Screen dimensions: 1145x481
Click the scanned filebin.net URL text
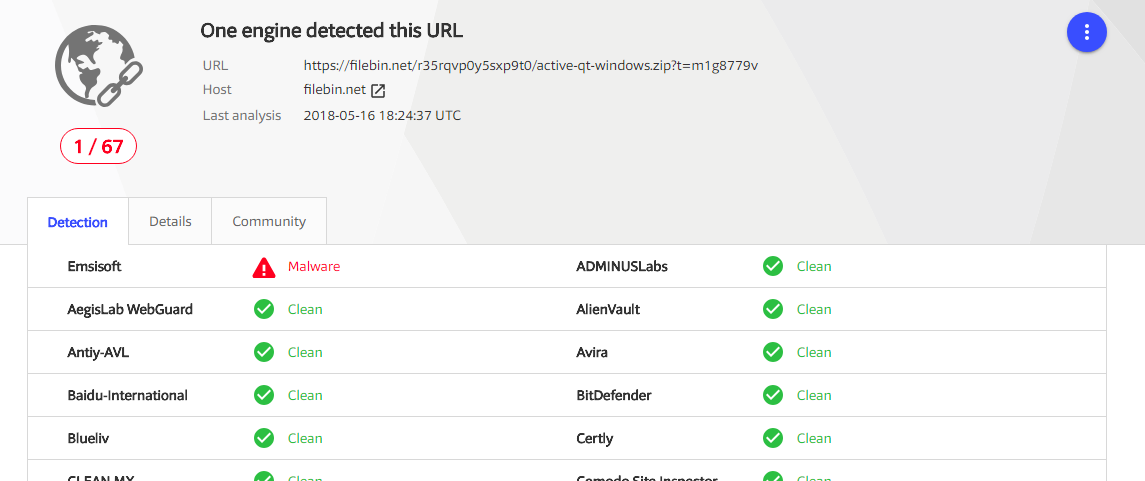tap(531, 66)
